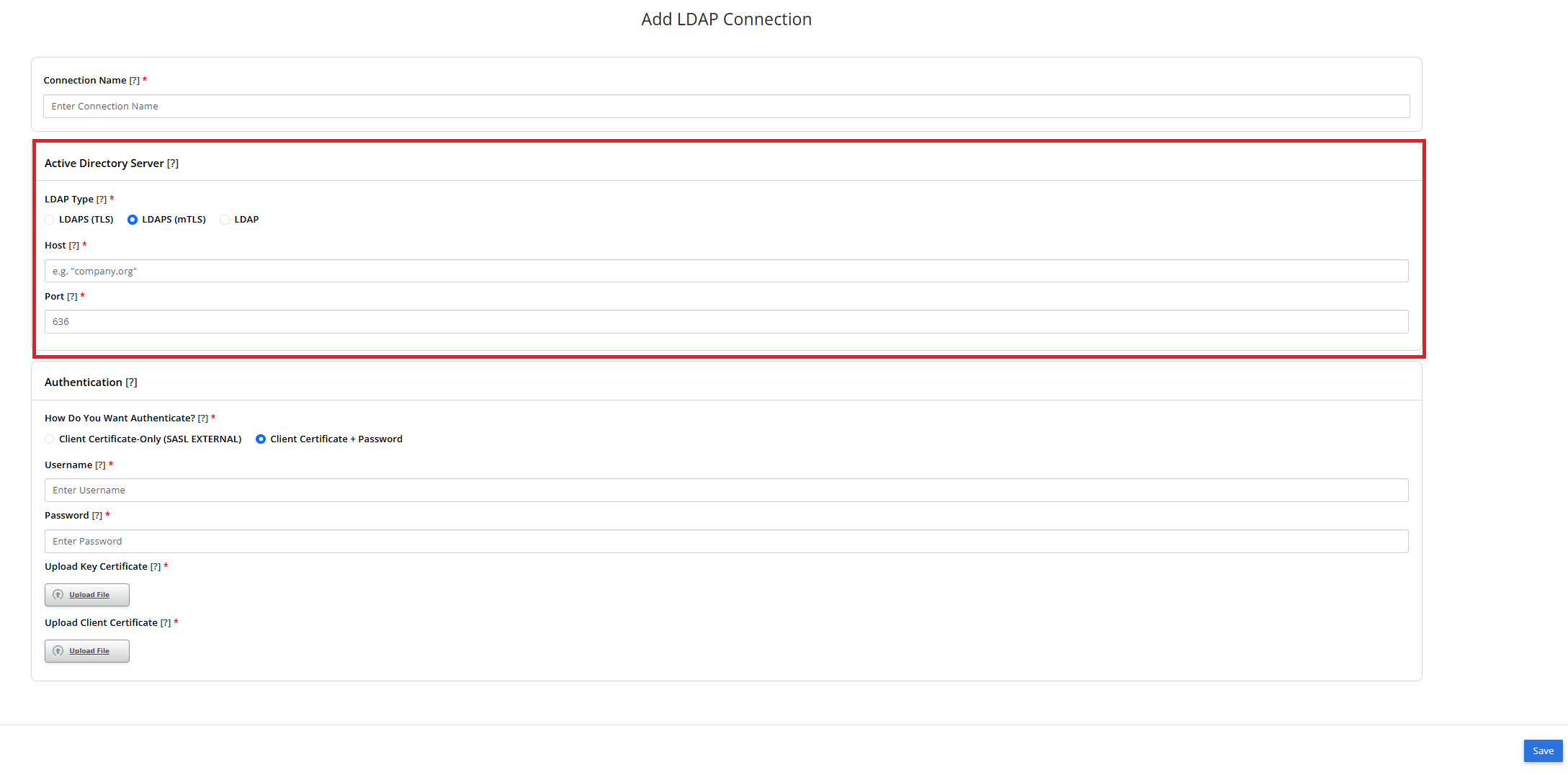Click the Enter Connection Name field

pyautogui.click(x=727, y=106)
